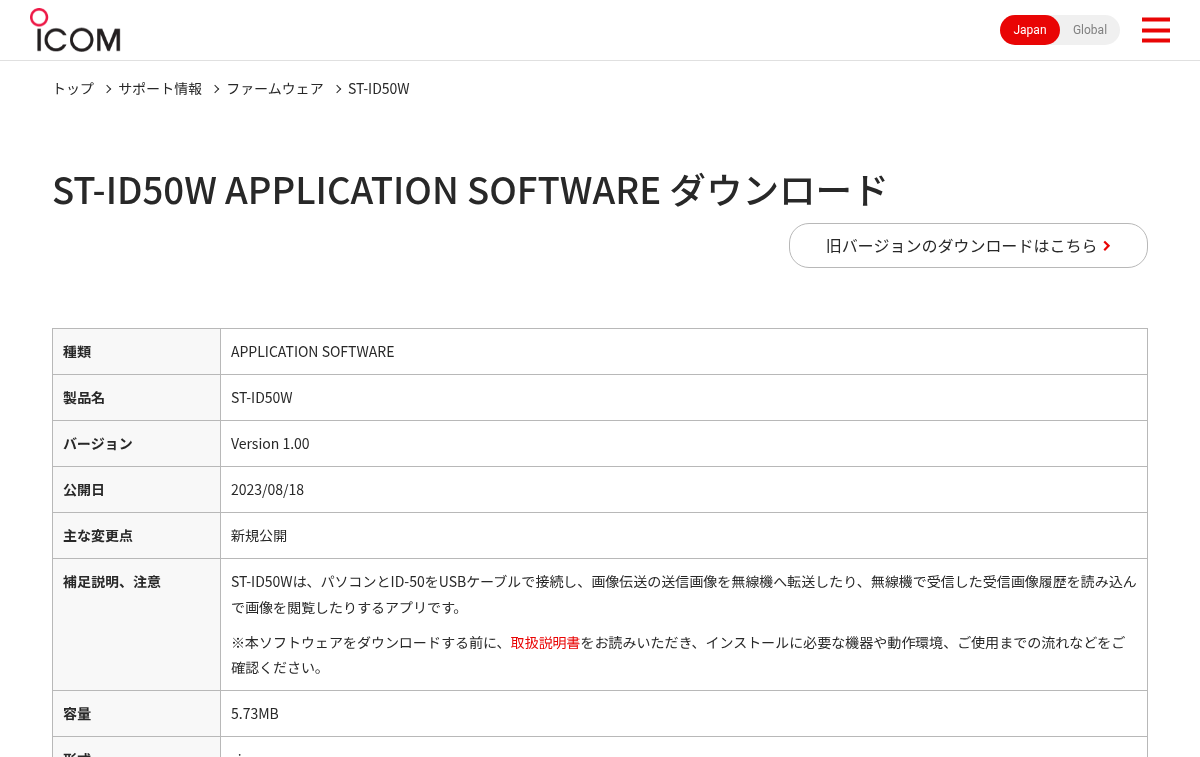Screen dimensions: 1200x757
Task: Open 旧バージョンのダウンロードはこちら button
Action: [x=968, y=245]
